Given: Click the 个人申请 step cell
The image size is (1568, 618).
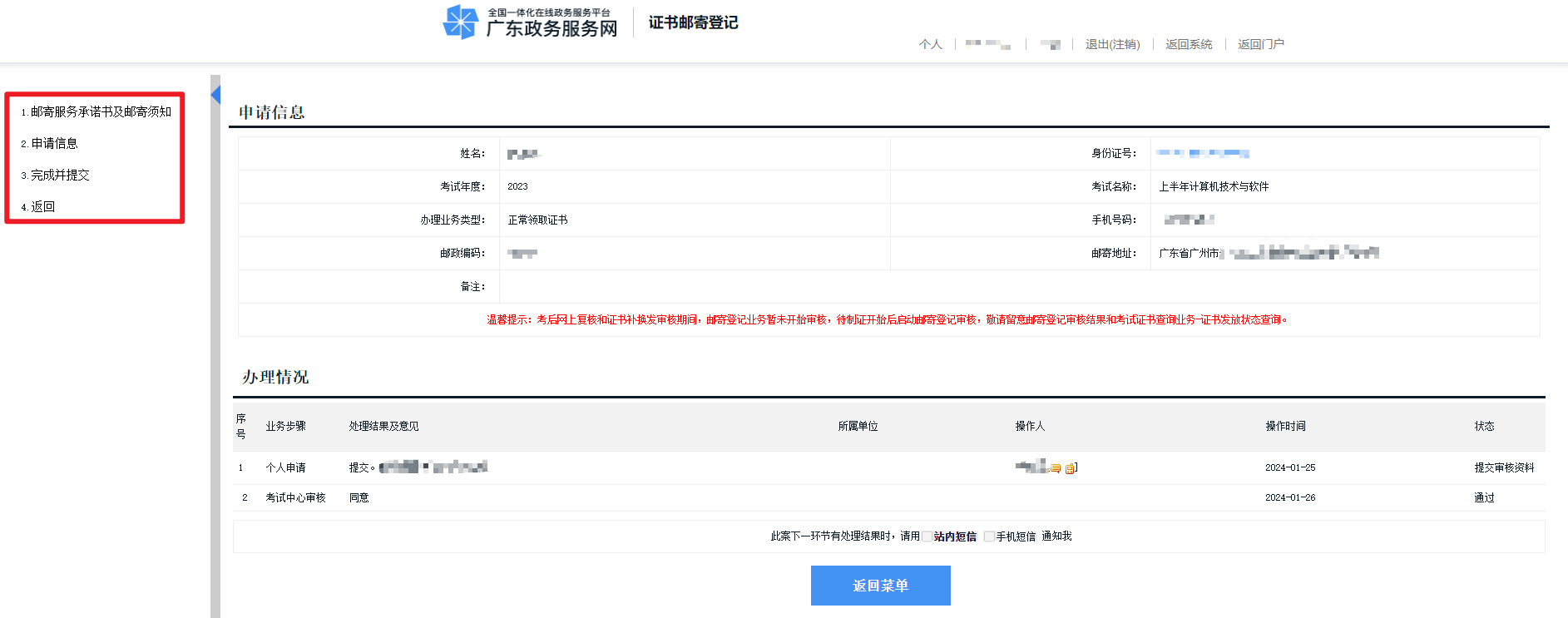Looking at the screenshot, I should point(285,467).
